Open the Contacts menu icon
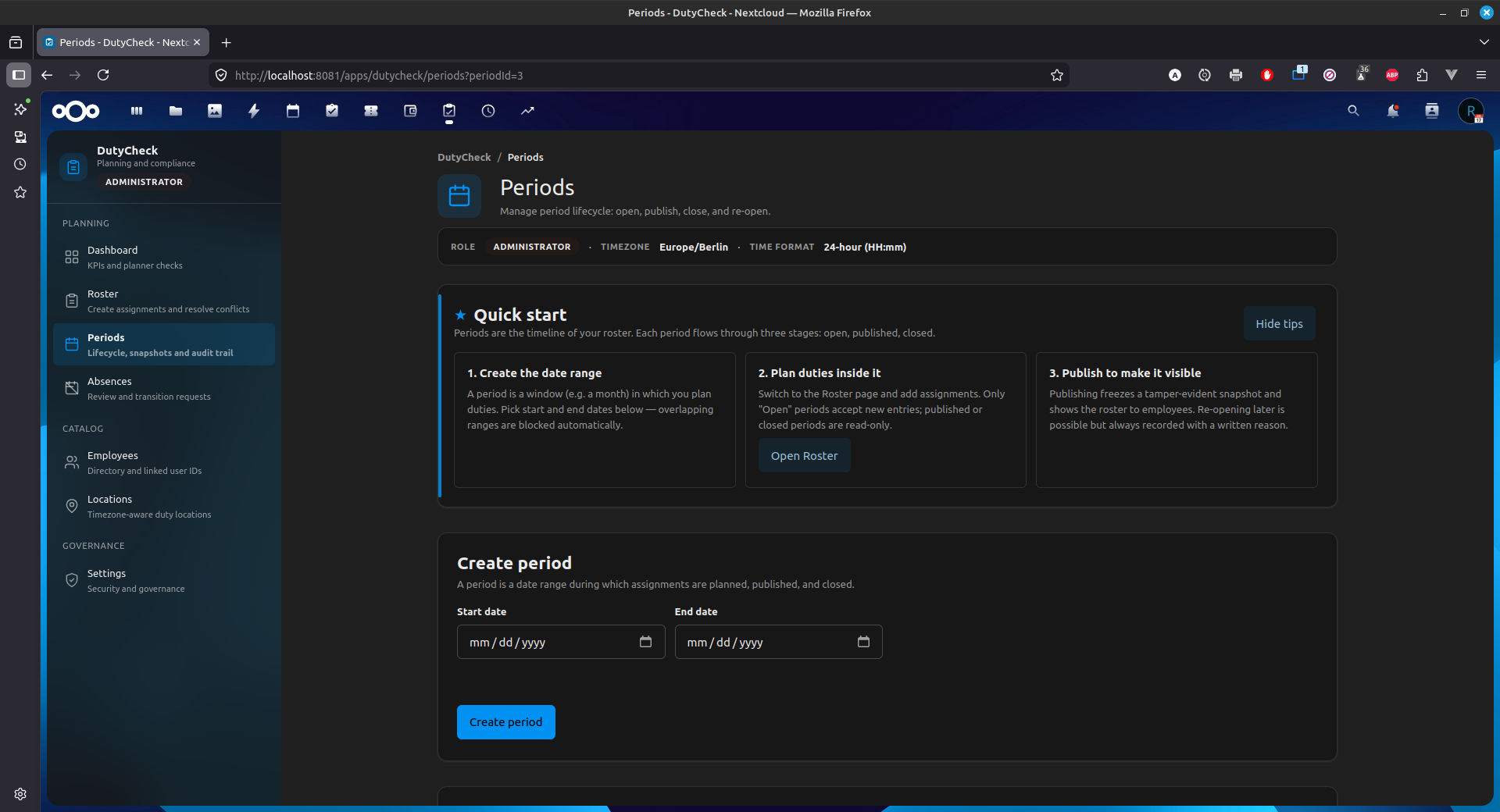This screenshot has height=812, width=1500. coord(1431,111)
